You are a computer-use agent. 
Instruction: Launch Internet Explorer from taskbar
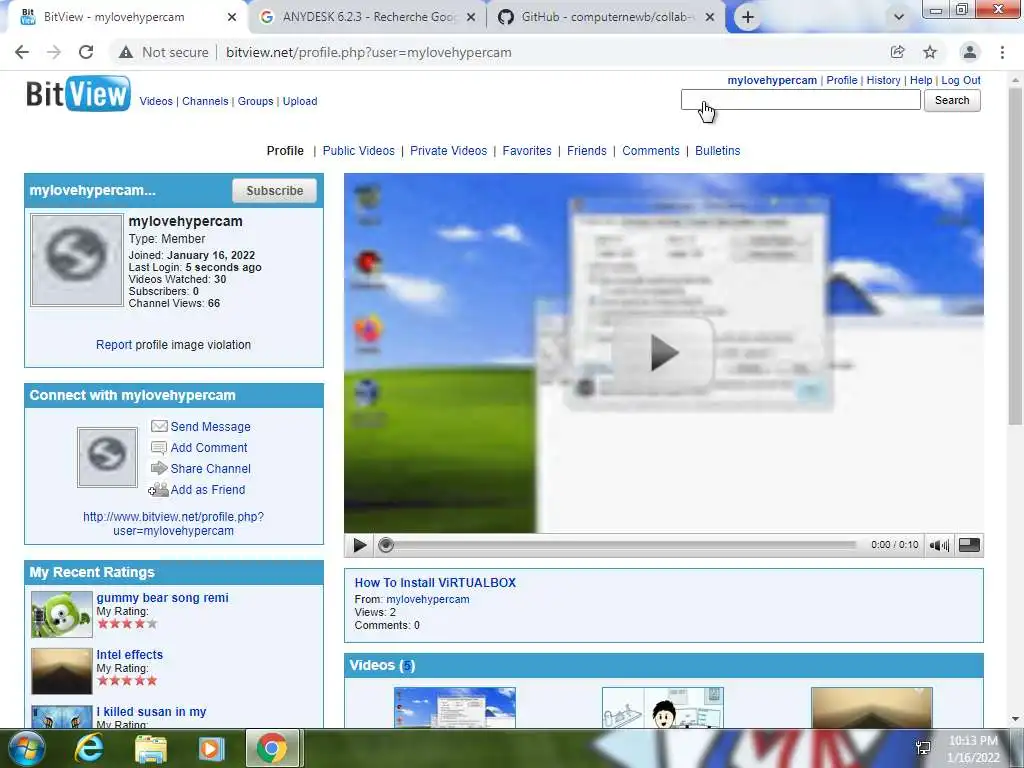click(88, 748)
